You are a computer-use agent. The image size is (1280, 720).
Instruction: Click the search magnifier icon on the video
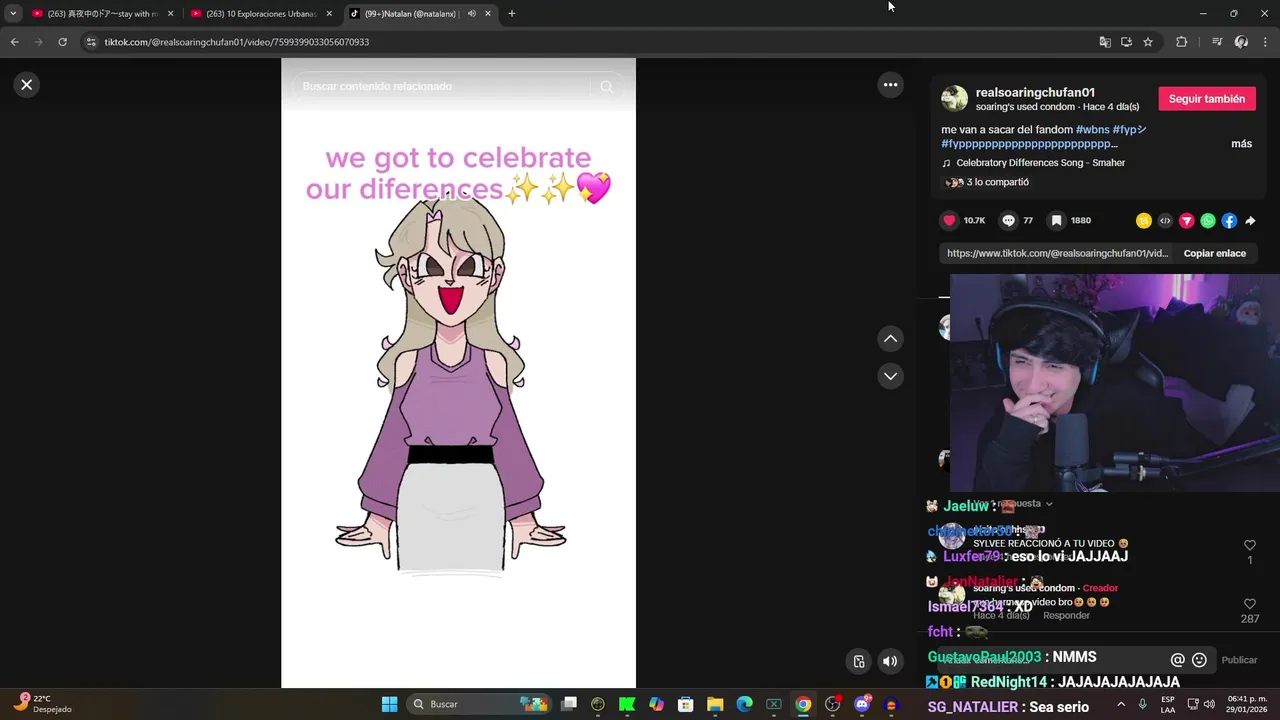pyautogui.click(x=607, y=87)
